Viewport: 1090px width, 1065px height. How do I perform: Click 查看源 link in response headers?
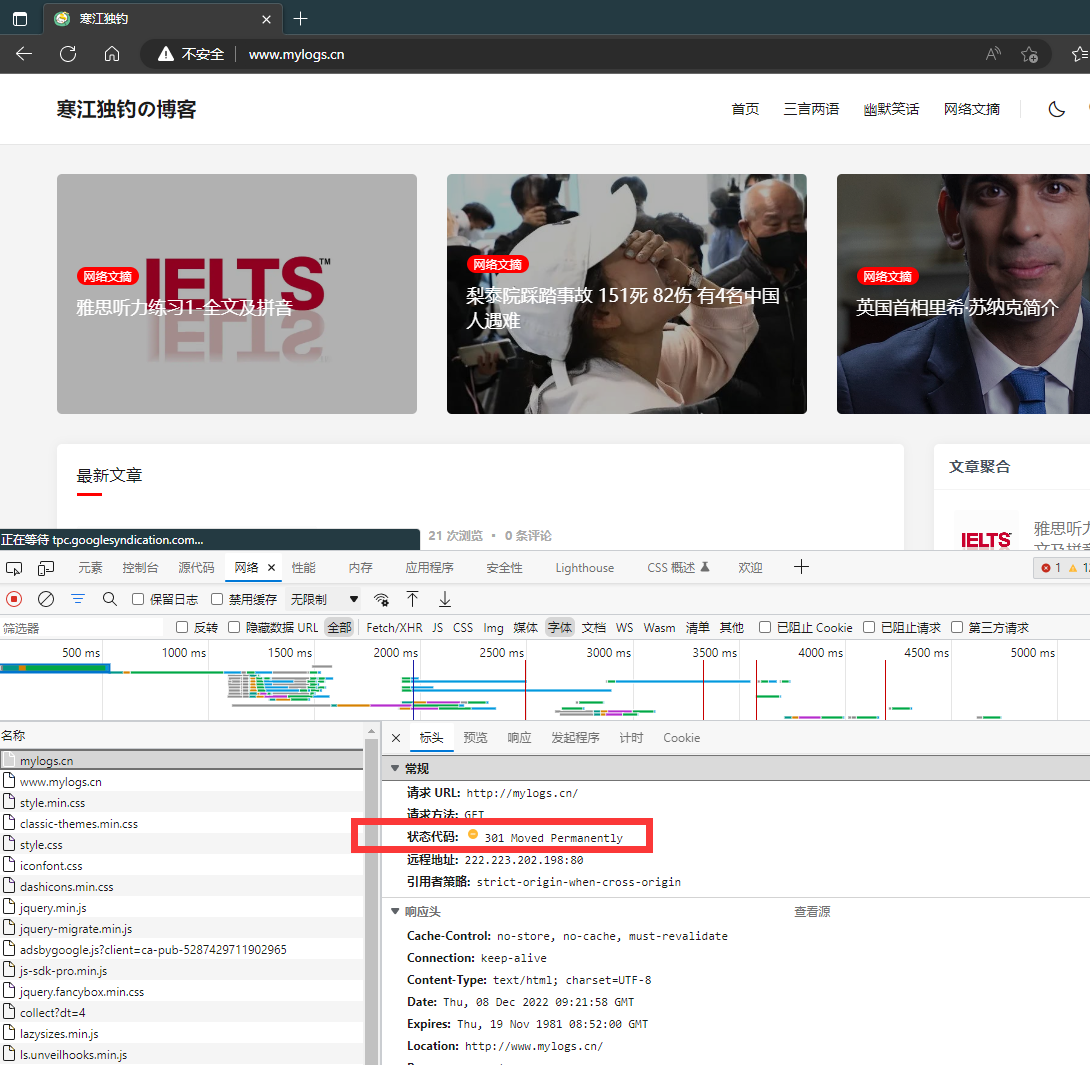coord(812,911)
